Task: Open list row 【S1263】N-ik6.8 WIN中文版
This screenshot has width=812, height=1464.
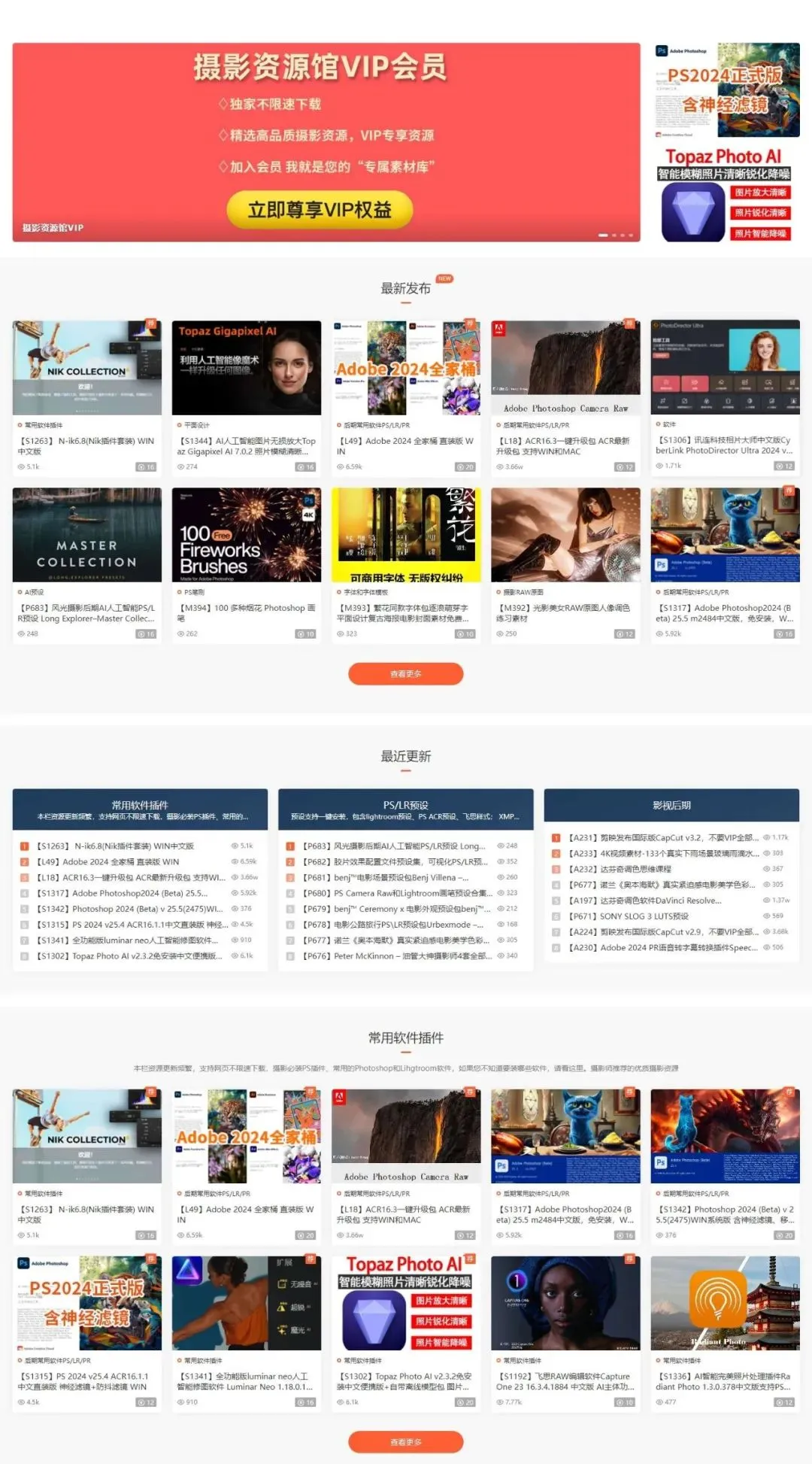Action: 115,846
